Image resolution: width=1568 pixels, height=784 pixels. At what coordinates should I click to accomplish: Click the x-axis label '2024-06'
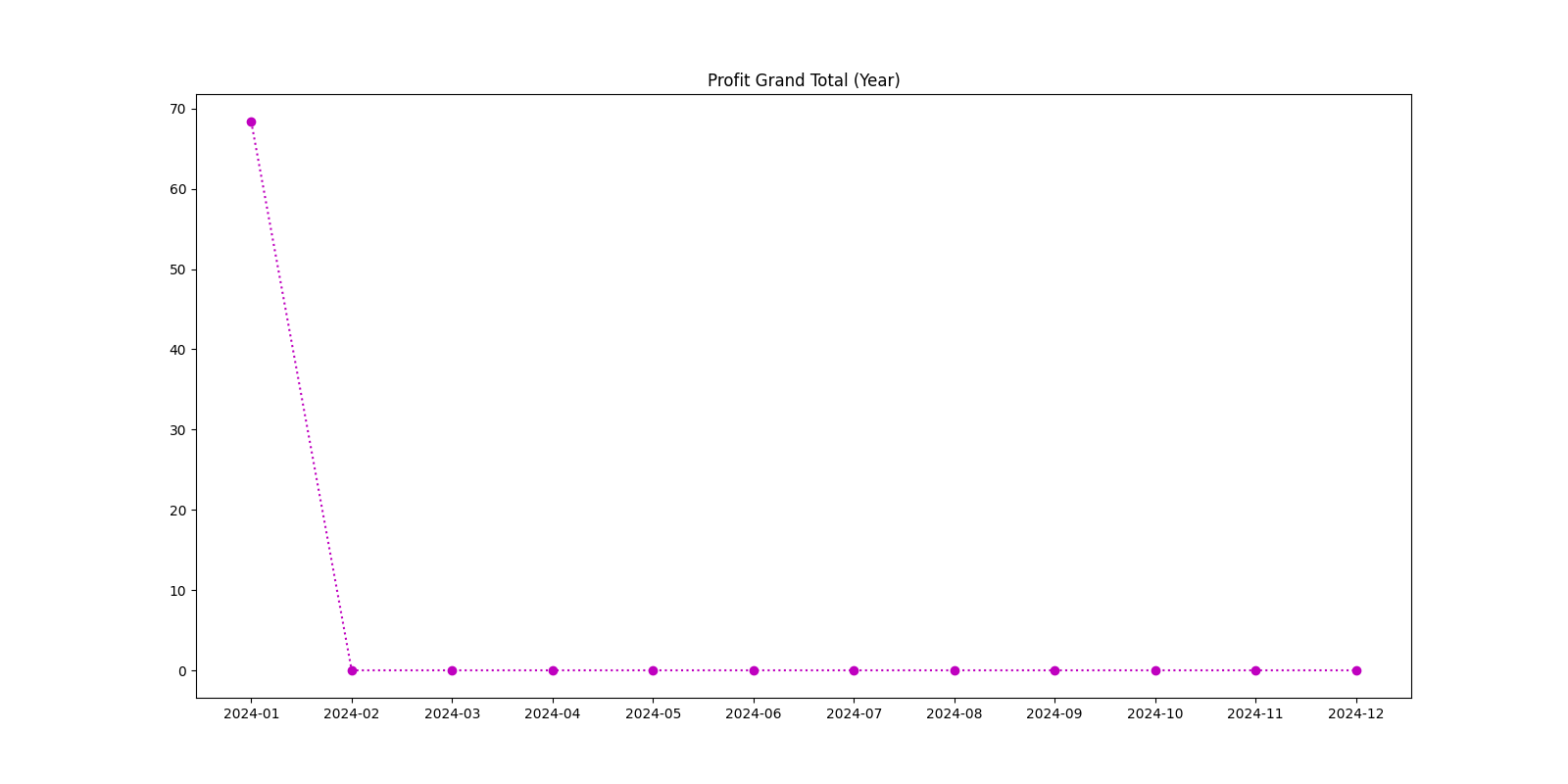[754, 713]
